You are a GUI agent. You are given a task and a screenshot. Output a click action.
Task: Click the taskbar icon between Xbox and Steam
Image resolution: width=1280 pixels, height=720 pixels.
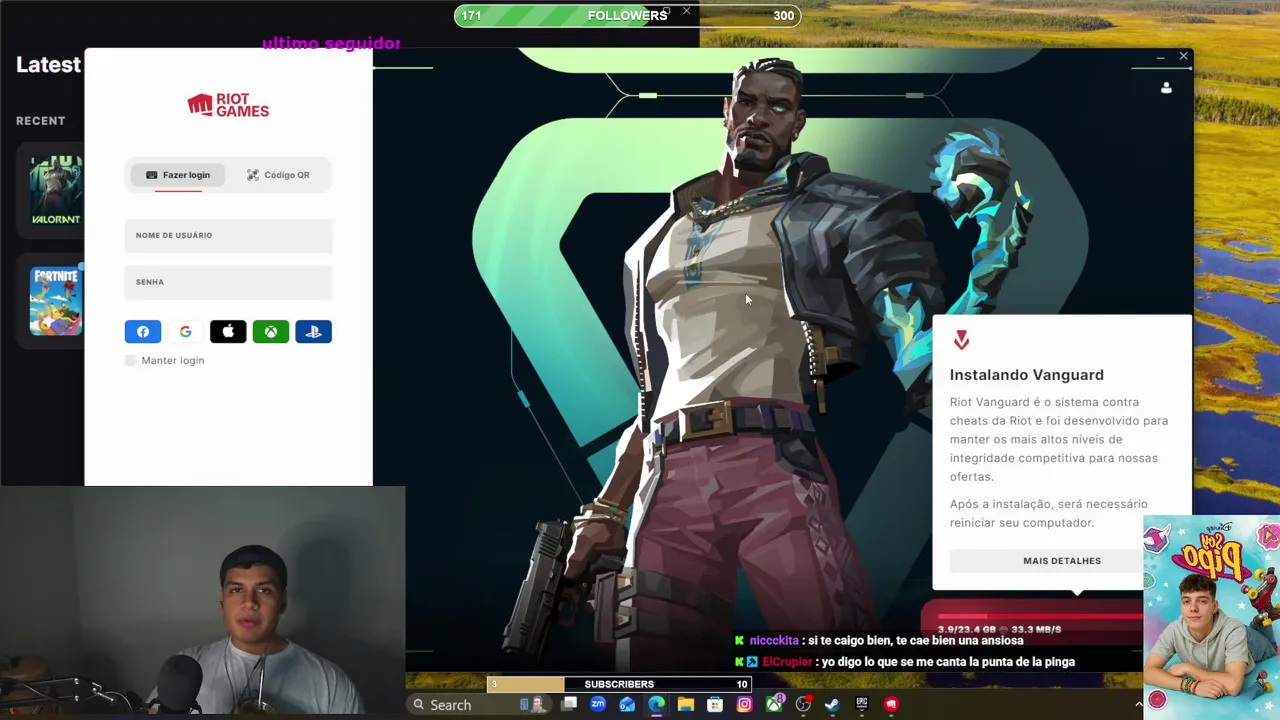(803, 705)
